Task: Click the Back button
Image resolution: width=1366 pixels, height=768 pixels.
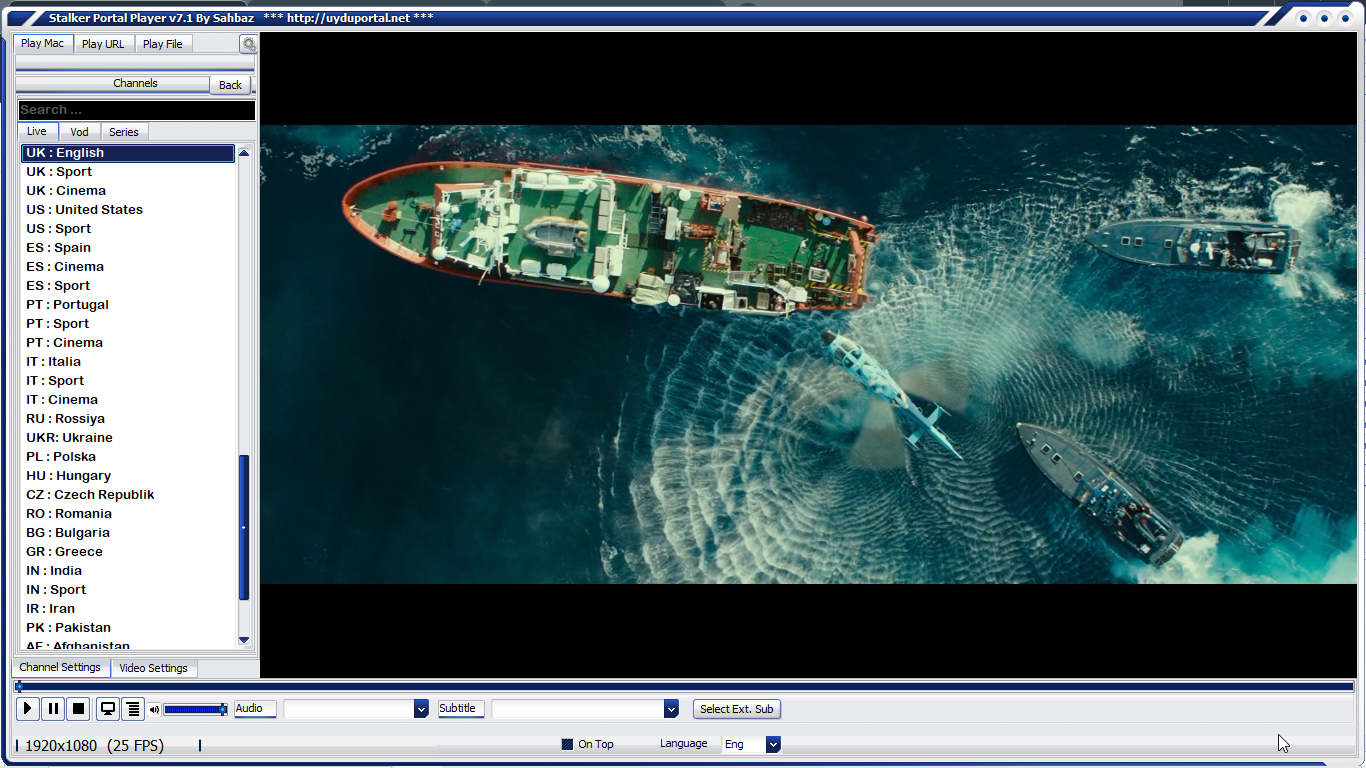Action: (x=230, y=85)
